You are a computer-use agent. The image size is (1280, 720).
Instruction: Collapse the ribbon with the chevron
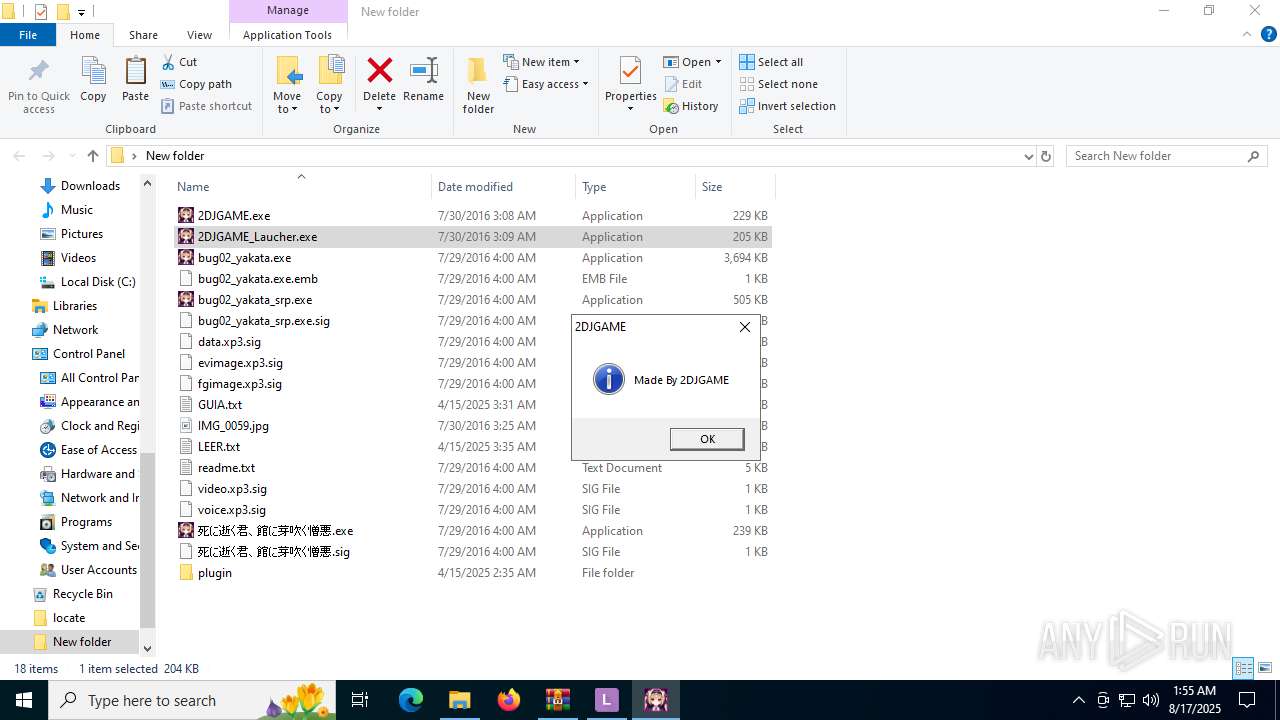pos(1247,34)
